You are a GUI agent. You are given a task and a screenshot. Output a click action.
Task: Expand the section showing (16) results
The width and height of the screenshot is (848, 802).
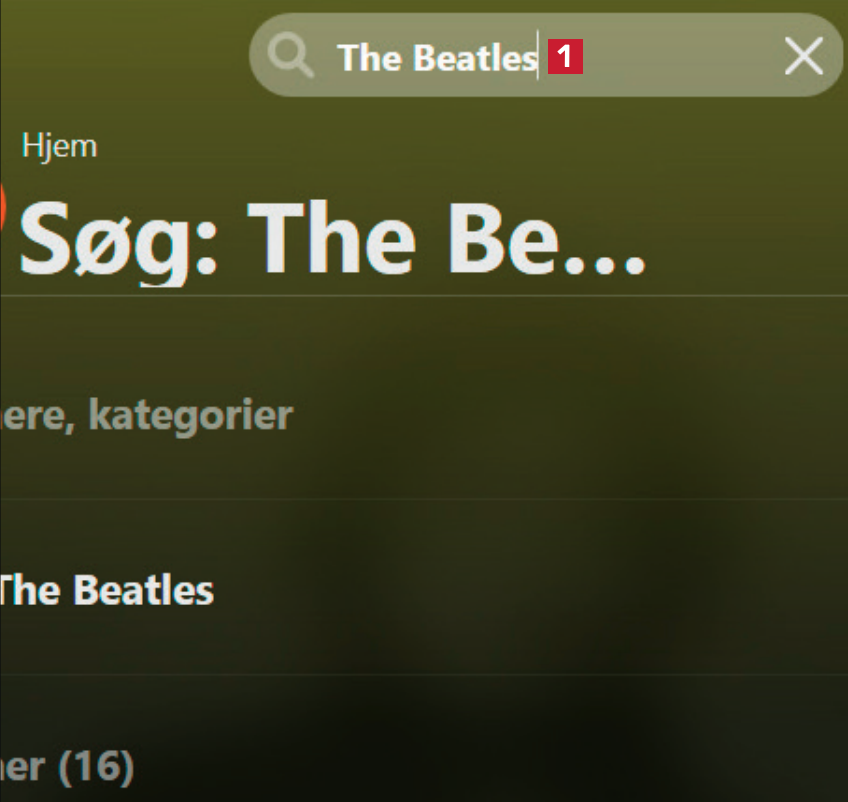(x=65, y=767)
